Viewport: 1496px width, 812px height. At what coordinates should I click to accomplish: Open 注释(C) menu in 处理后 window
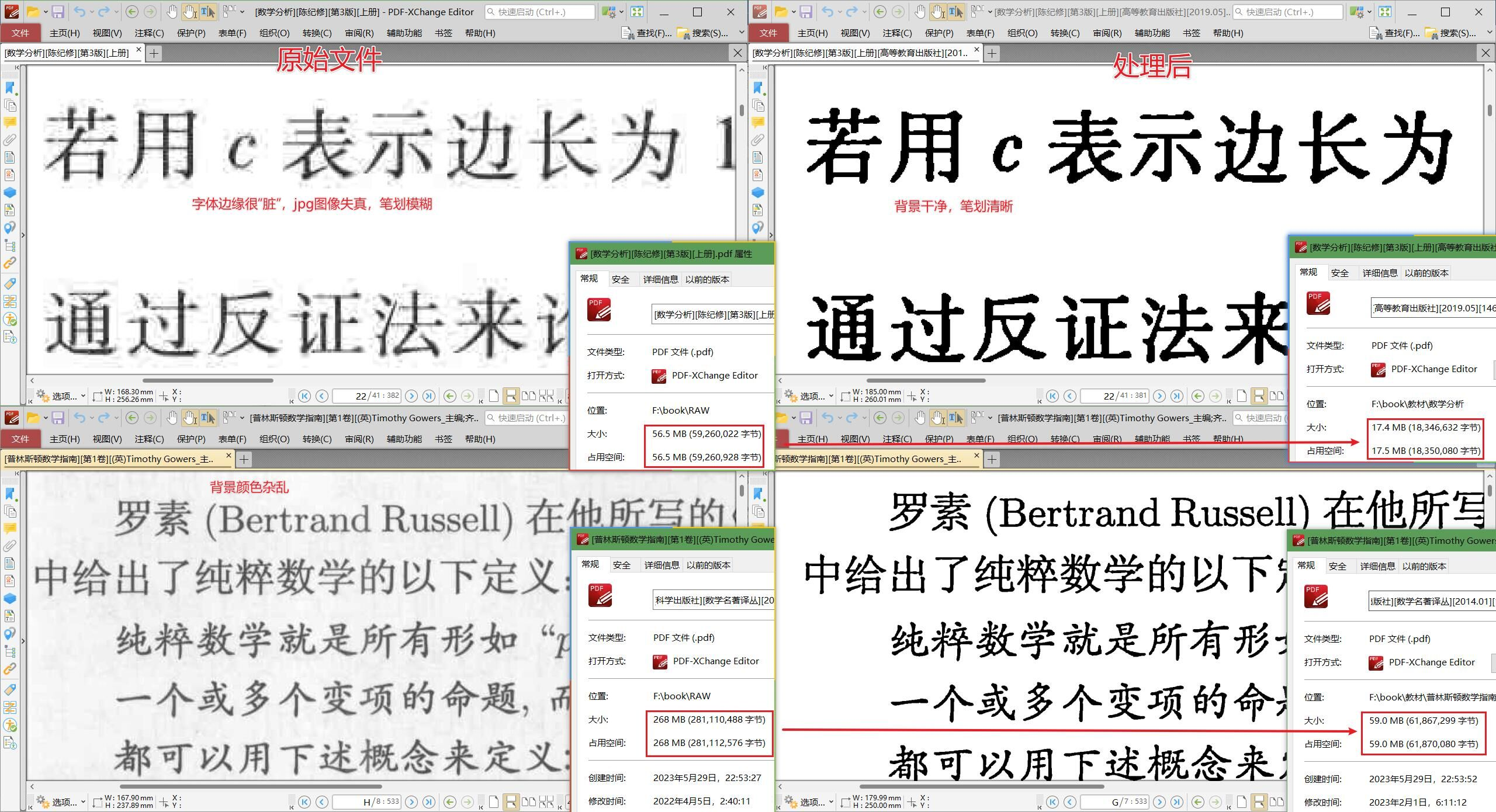pos(896,33)
